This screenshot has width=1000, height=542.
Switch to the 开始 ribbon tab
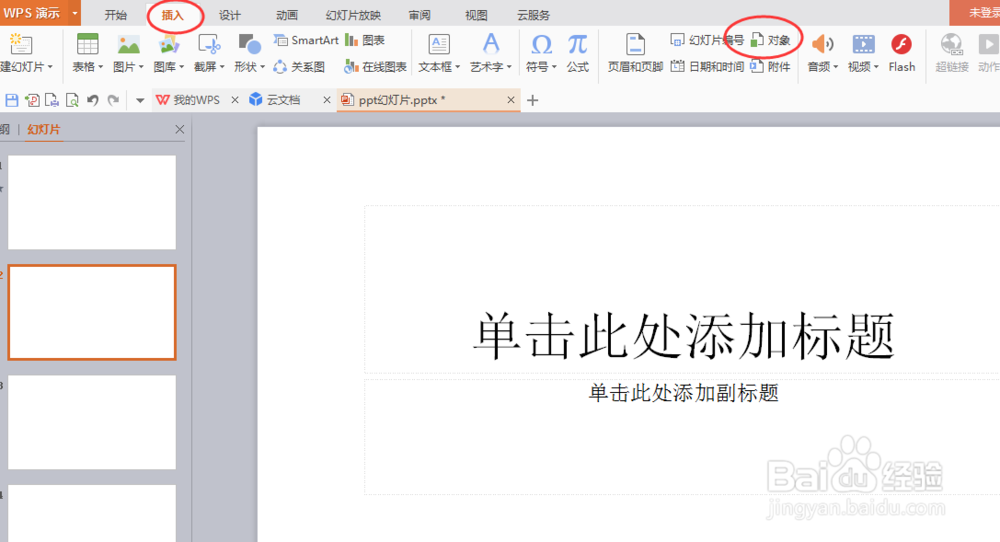[115, 15]
